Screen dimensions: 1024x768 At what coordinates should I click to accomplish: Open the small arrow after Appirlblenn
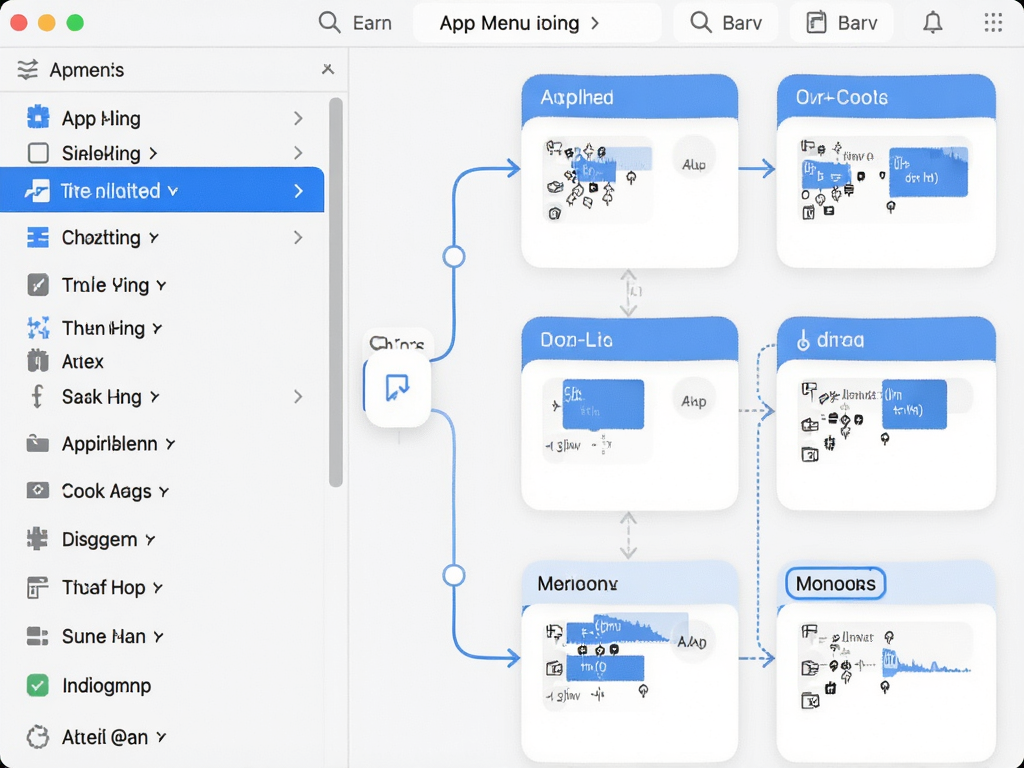point(170,444)
